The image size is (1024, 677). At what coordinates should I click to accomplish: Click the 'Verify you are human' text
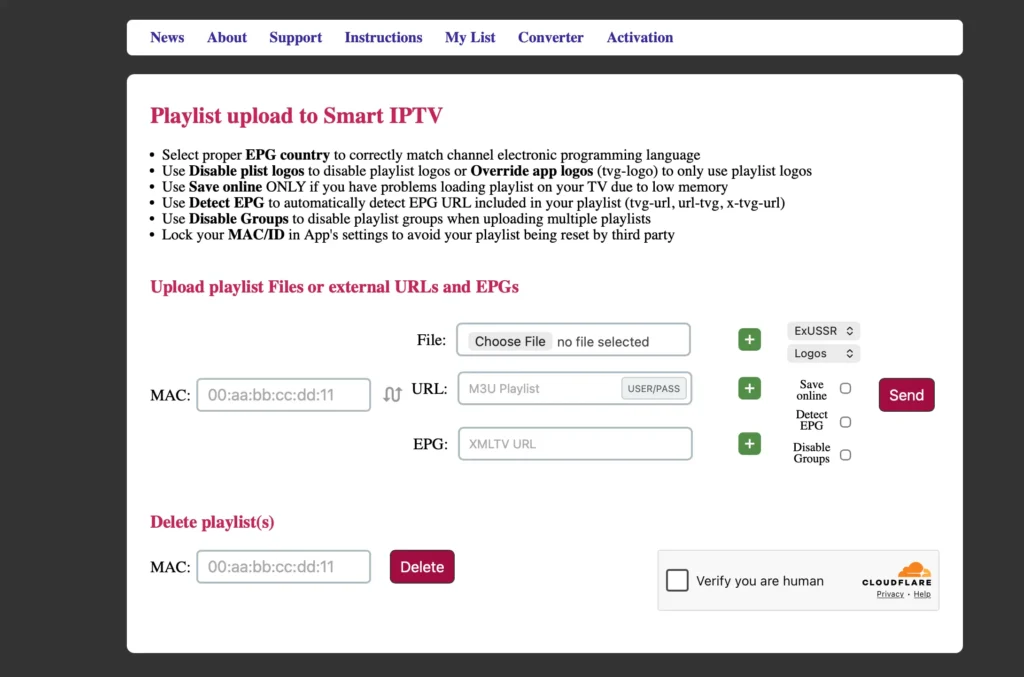(x=760, y=580)
